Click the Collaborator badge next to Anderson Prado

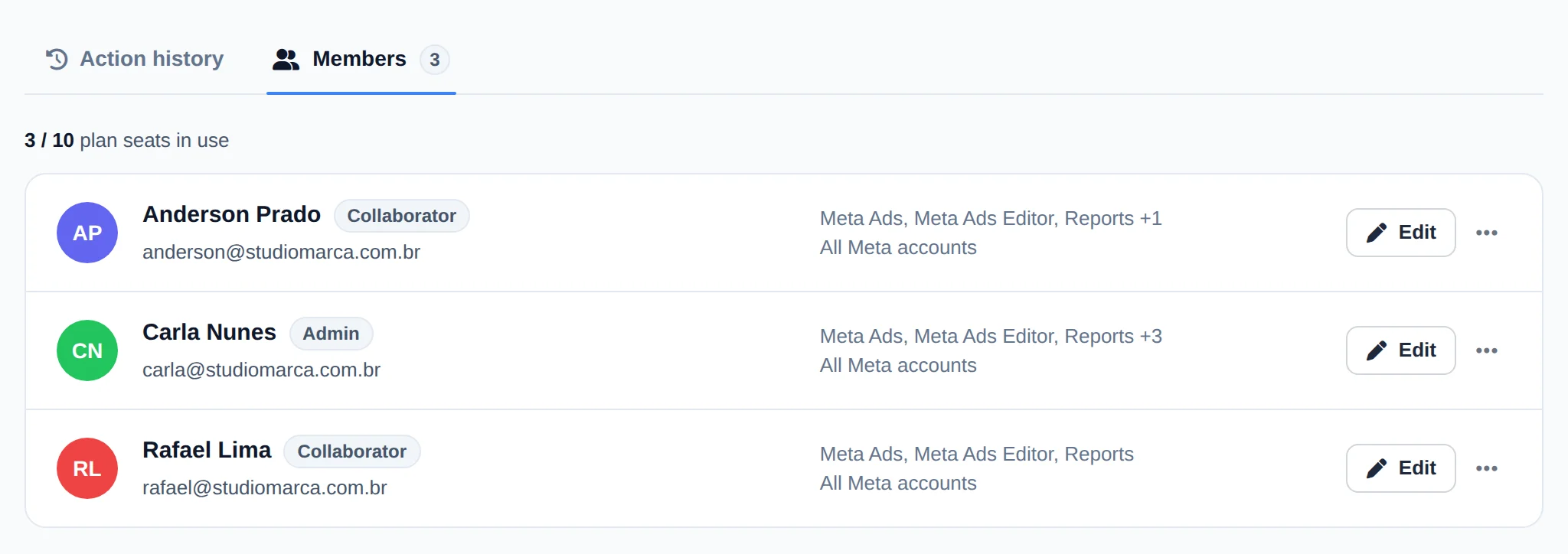coord(401,216)
